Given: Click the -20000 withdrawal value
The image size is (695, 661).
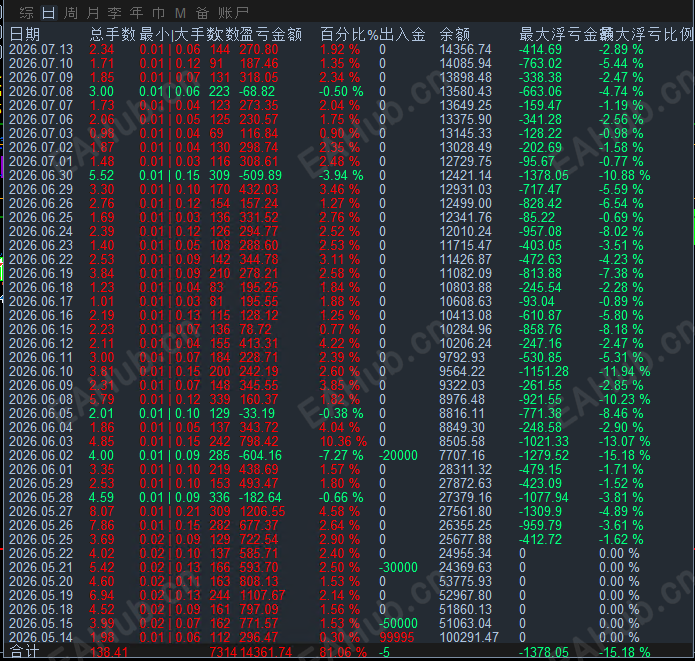Looking at the screenshot, I should click(x=398, y=455).
